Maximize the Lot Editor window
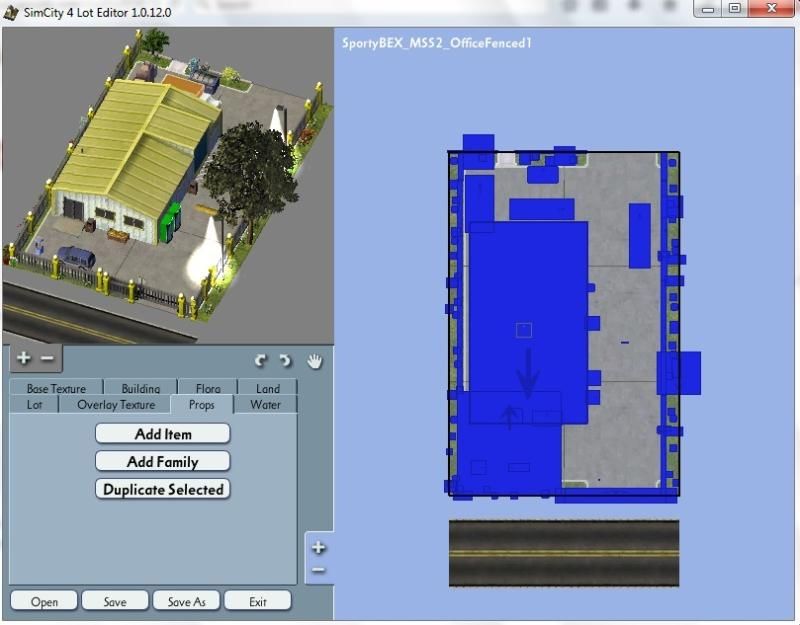This screenshot has width=800, height=625. pyautogui.click(x=734, y=9)
